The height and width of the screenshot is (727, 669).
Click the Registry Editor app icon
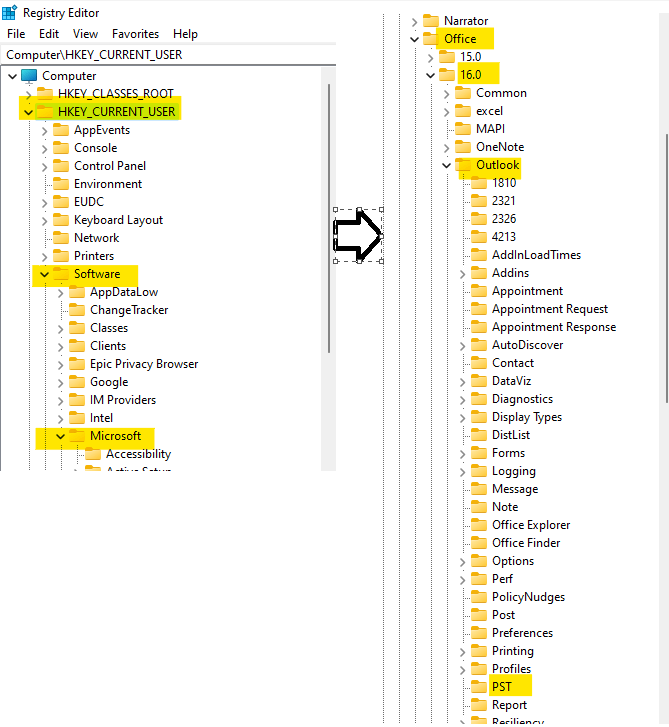coord(9,13)
